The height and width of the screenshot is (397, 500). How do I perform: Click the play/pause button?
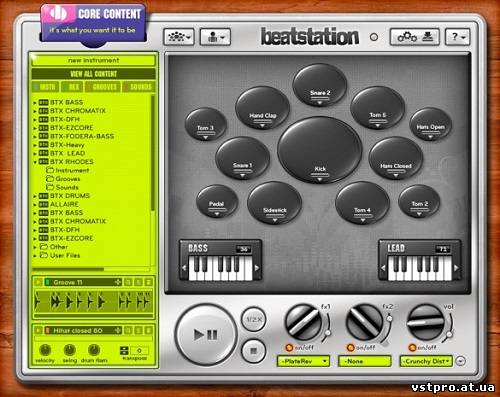[206, 334]
